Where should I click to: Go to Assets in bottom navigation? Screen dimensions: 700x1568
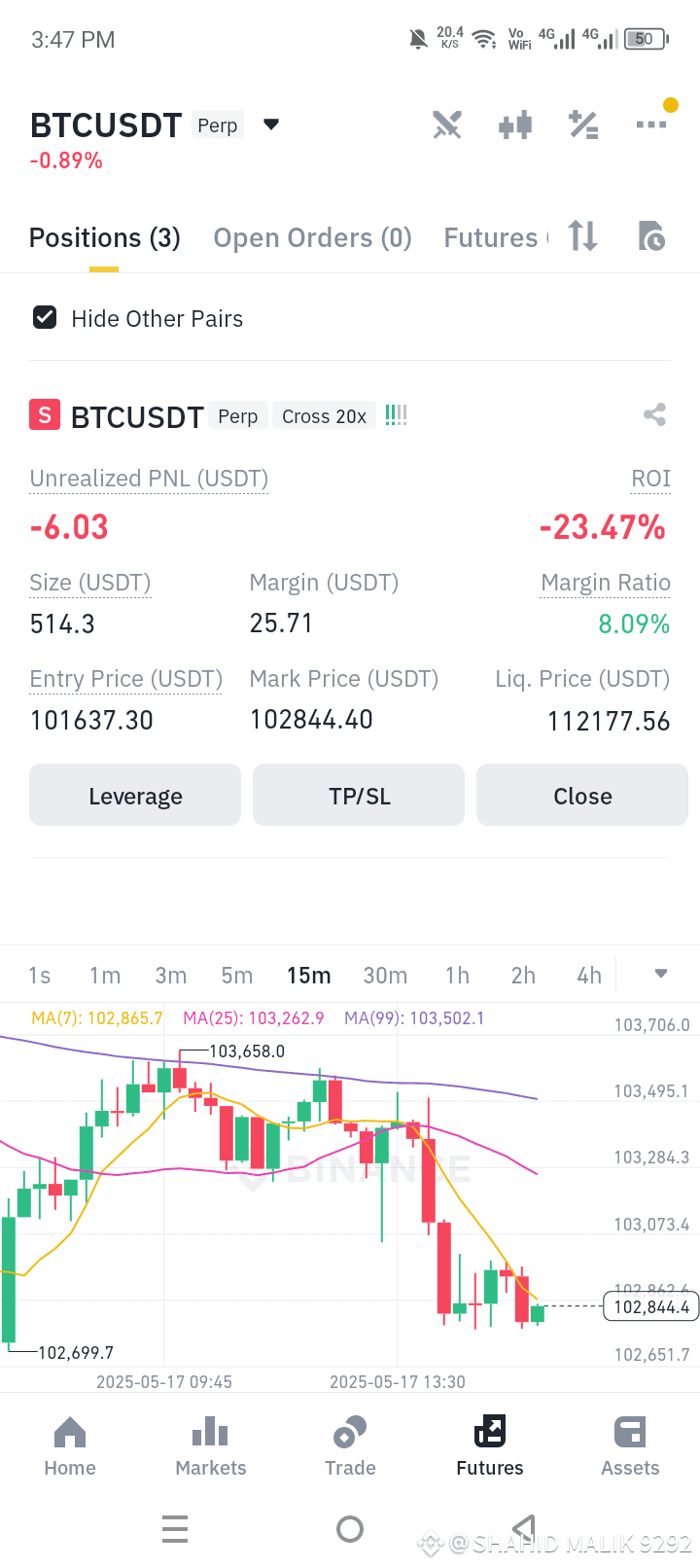click(x=630, y=1446)
